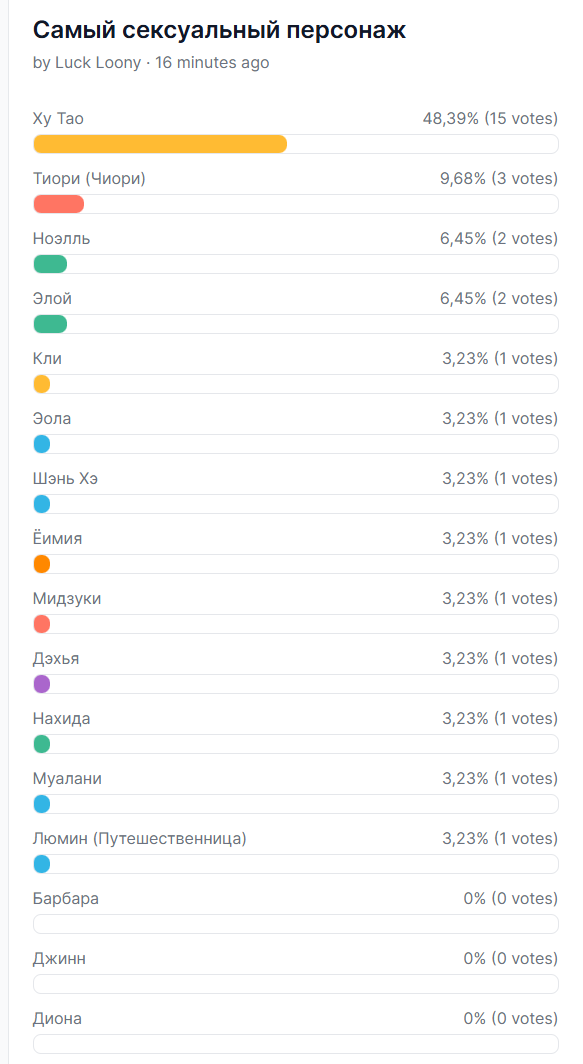
Task: Click the purple dot for Дэхья
Action: tap(41, 684)
